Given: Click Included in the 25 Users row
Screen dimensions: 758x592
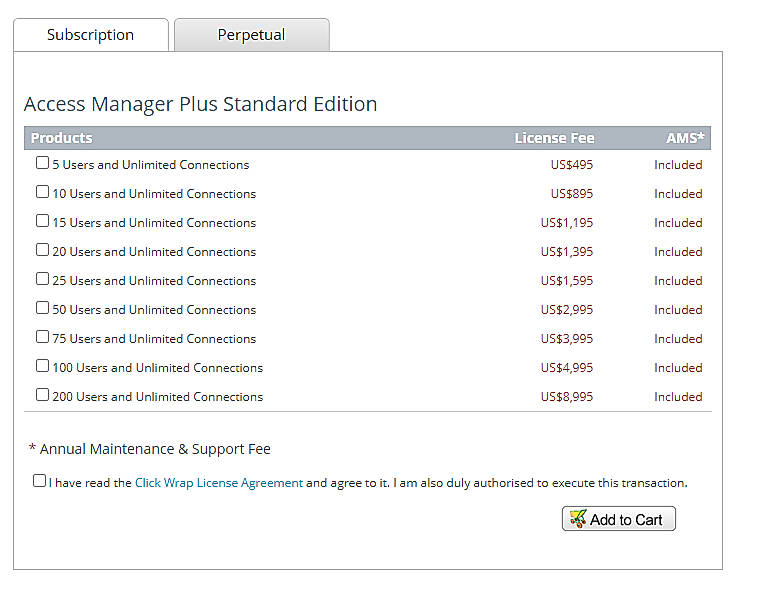Looking at the screenshot, I should [x=678, y=281].
